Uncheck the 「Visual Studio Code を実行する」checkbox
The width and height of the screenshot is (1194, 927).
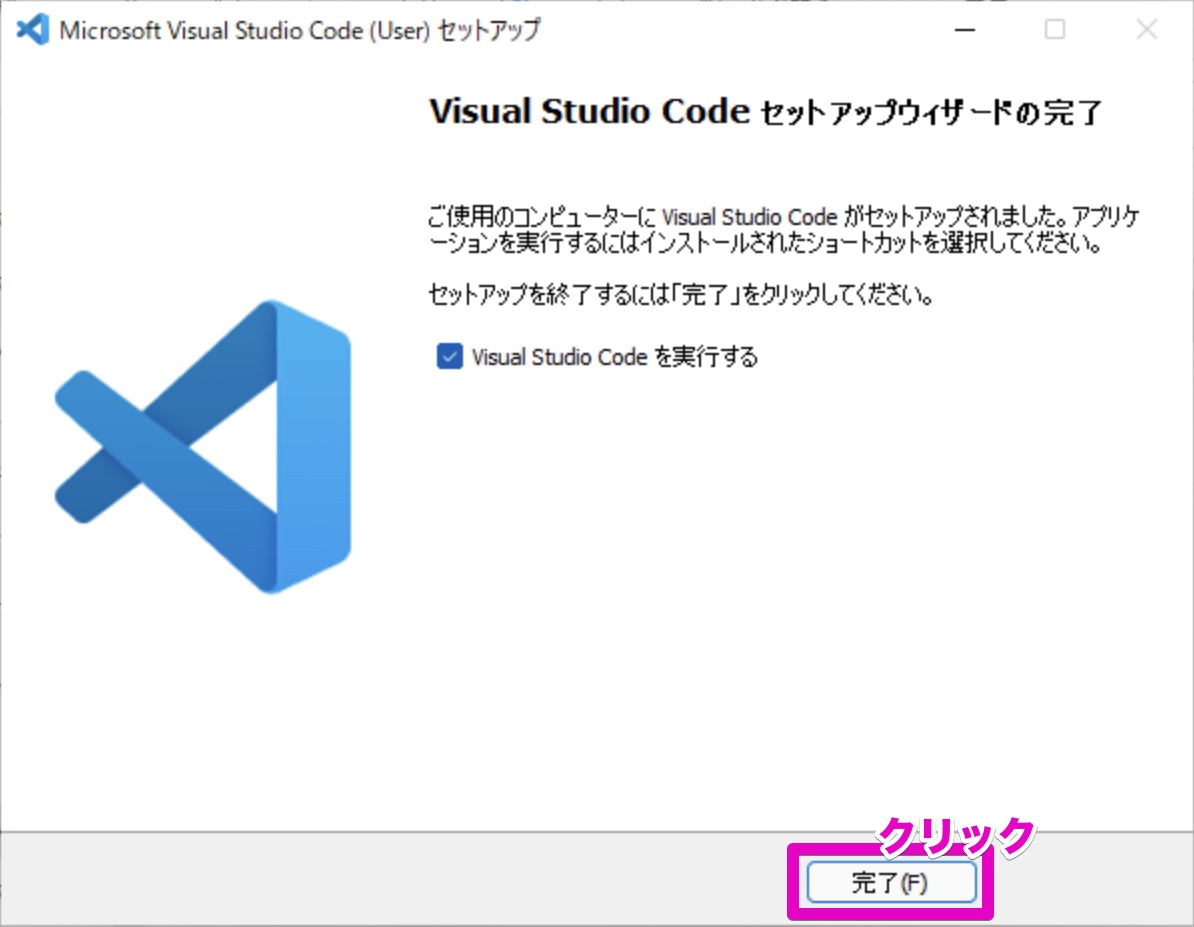pyautogui.click(x=449, y=356)
